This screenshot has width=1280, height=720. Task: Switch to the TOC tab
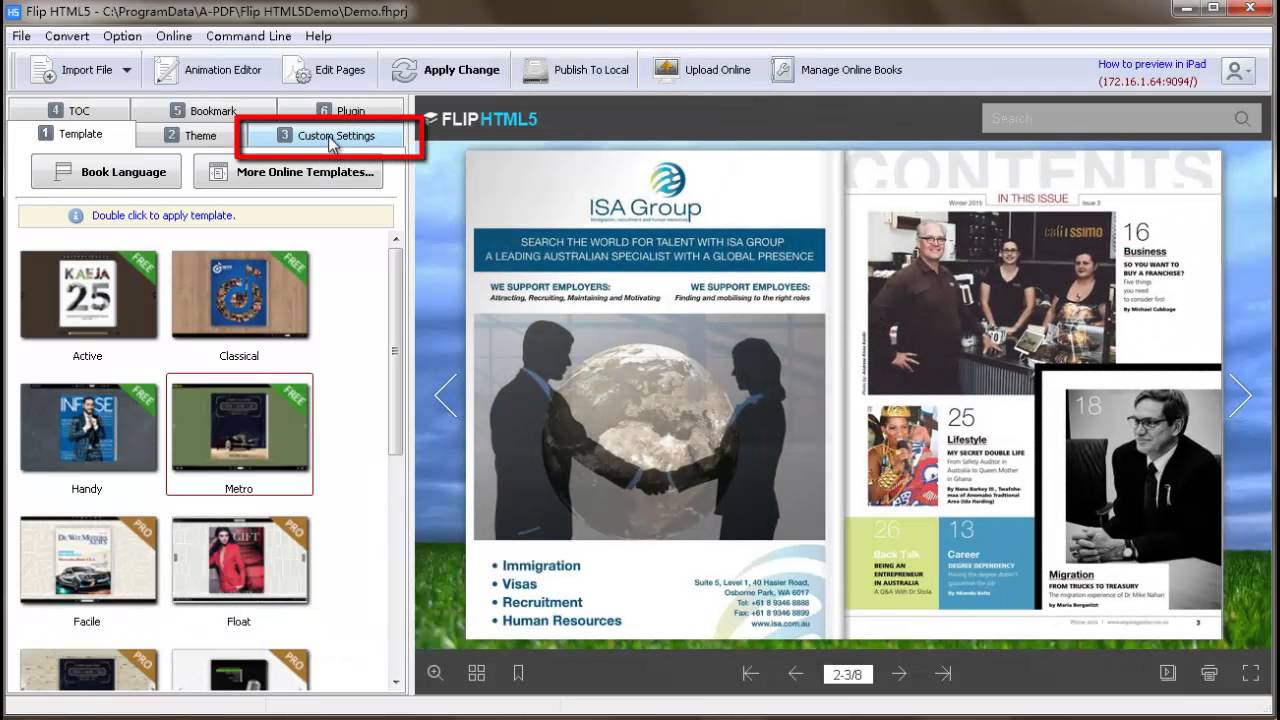tap(69, 110)
